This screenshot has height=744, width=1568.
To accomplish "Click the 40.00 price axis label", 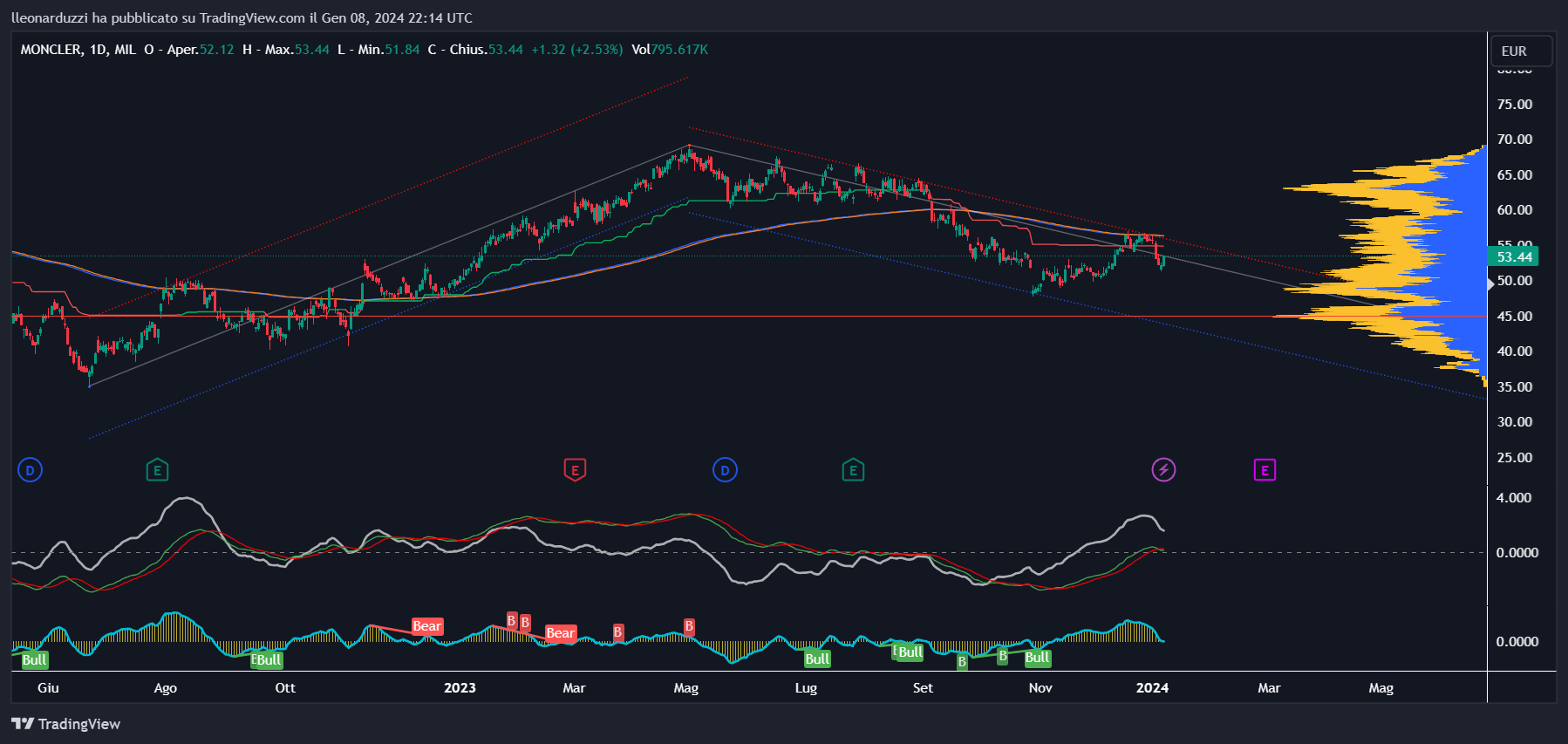I will click(x=1514, y=351).
